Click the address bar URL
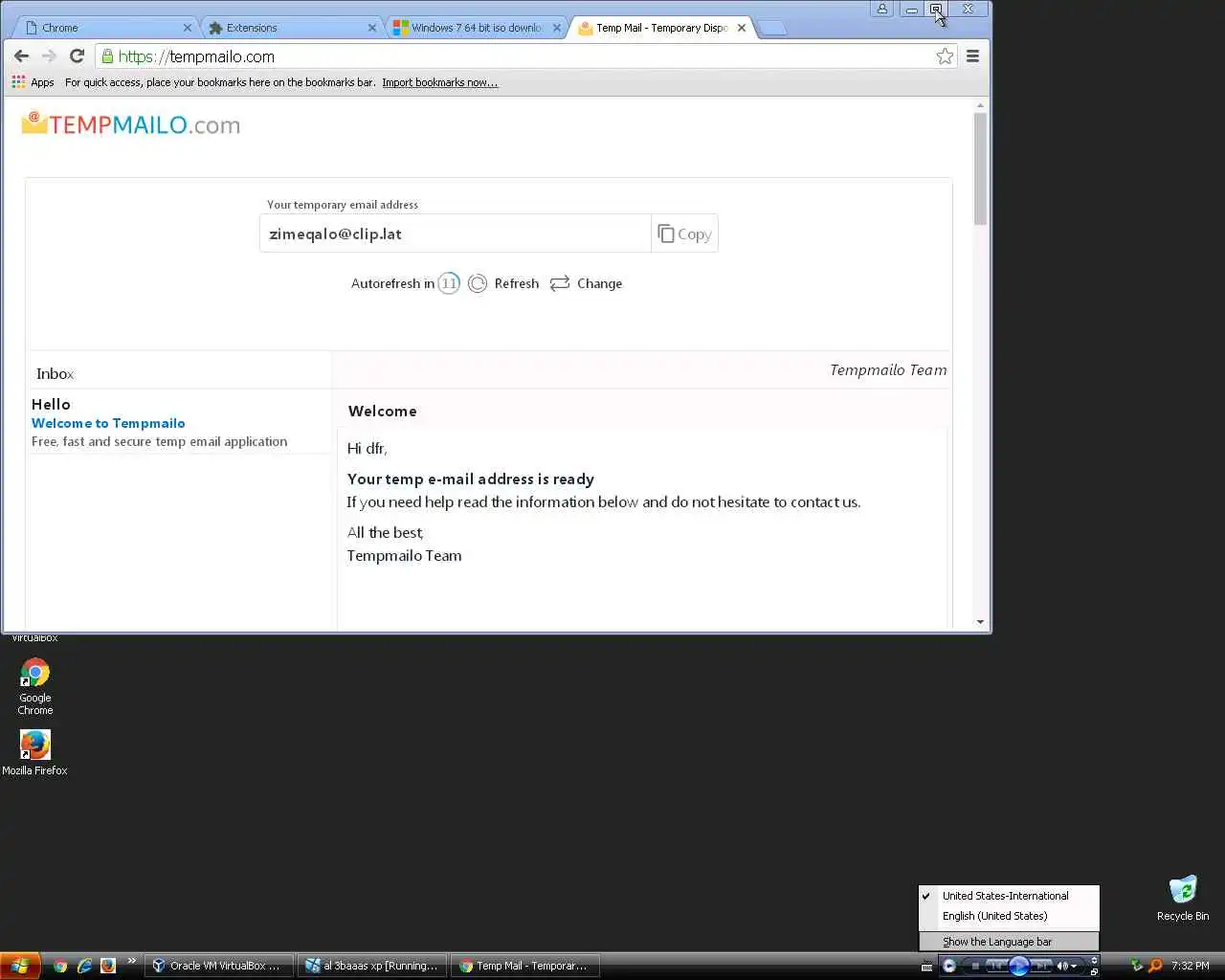The width and height of the screenshot is (1225, 980). click(196, 56)
